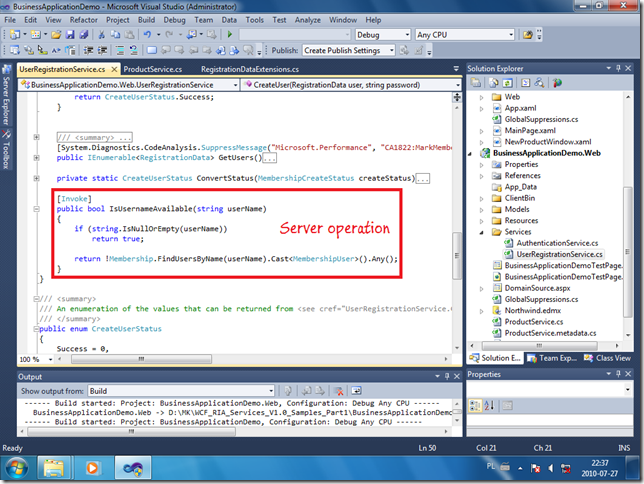Cut selection with the scissors icon

click(101, 35)
